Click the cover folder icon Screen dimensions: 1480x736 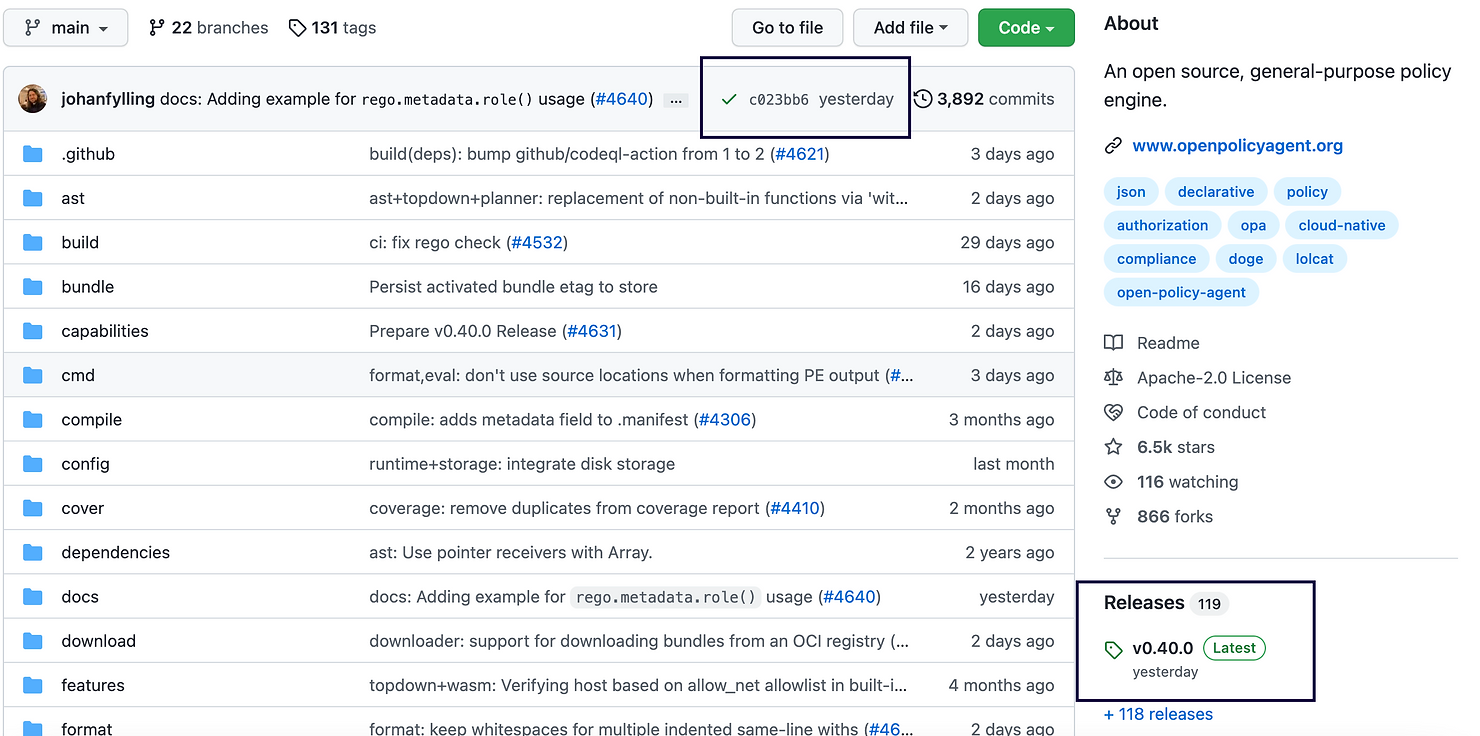33,508
